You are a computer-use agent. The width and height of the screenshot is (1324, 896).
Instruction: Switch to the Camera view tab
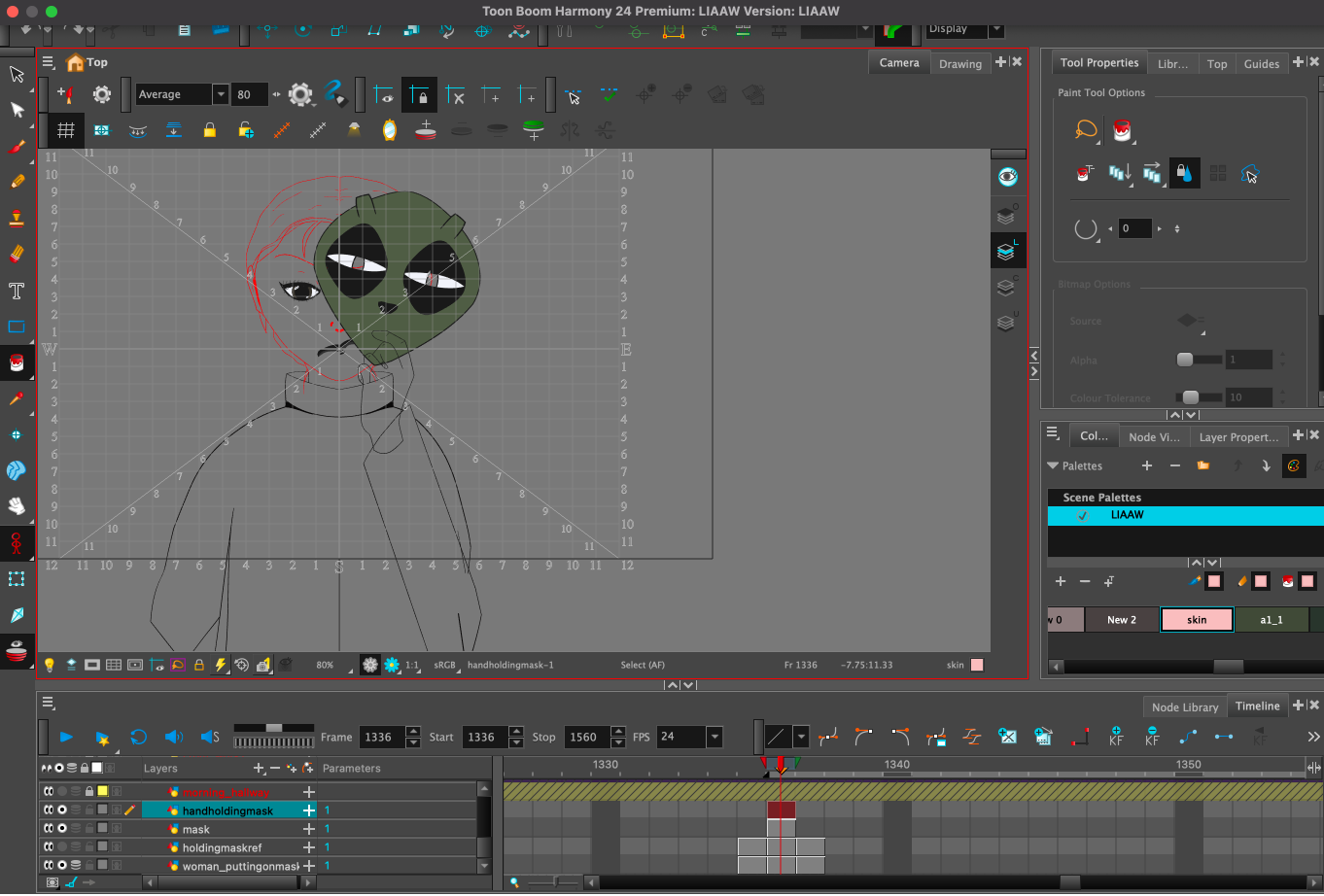click(x=899, y=62)
